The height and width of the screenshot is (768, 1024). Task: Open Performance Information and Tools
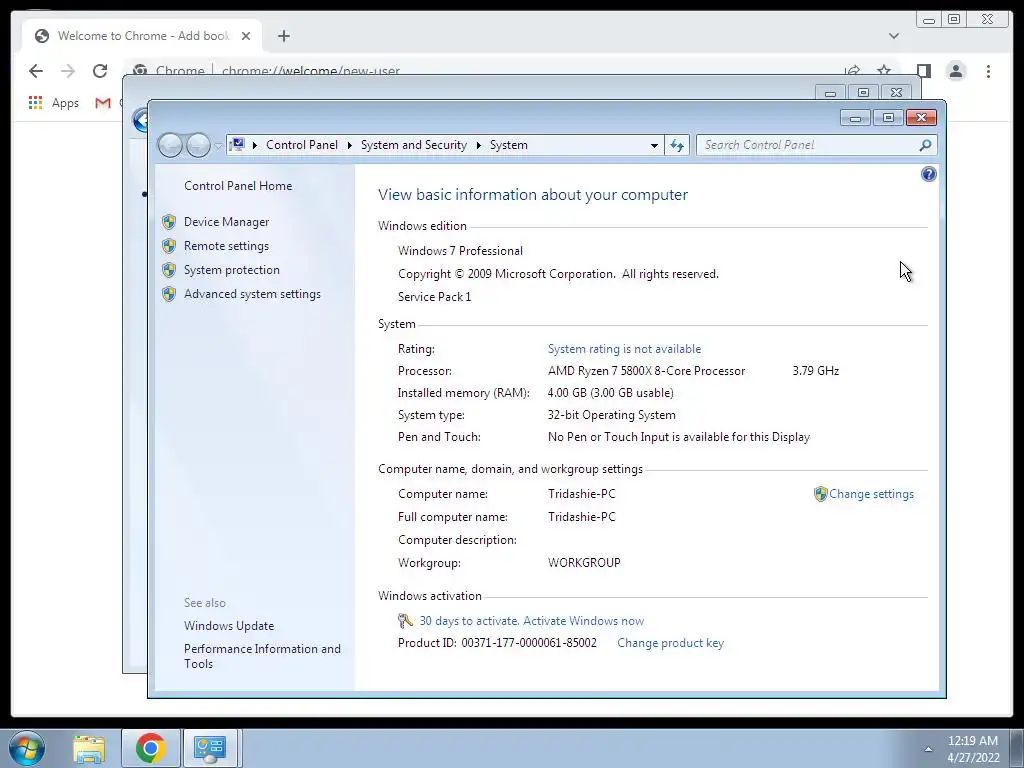coord(262,656)
